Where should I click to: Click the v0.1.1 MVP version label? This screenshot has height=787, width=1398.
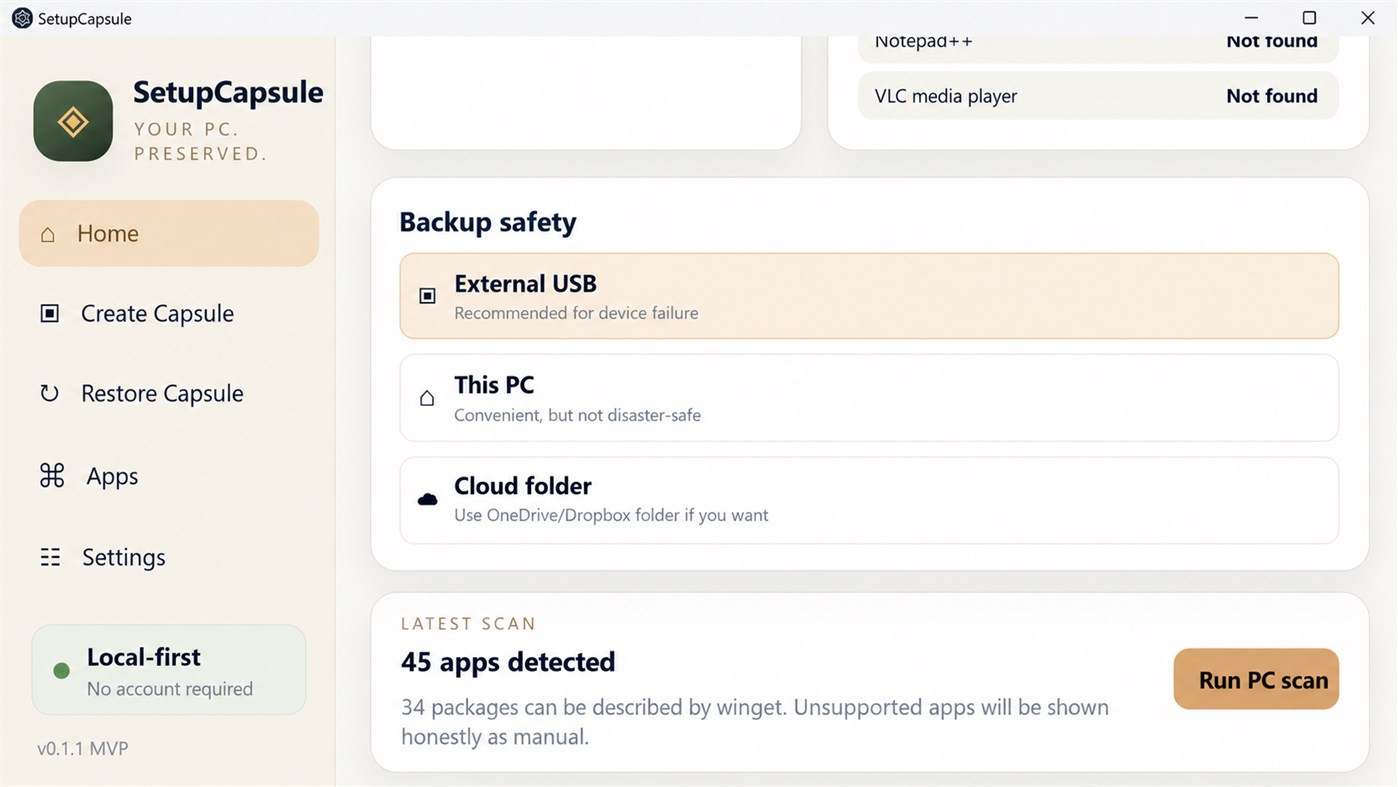pos(83,748)
